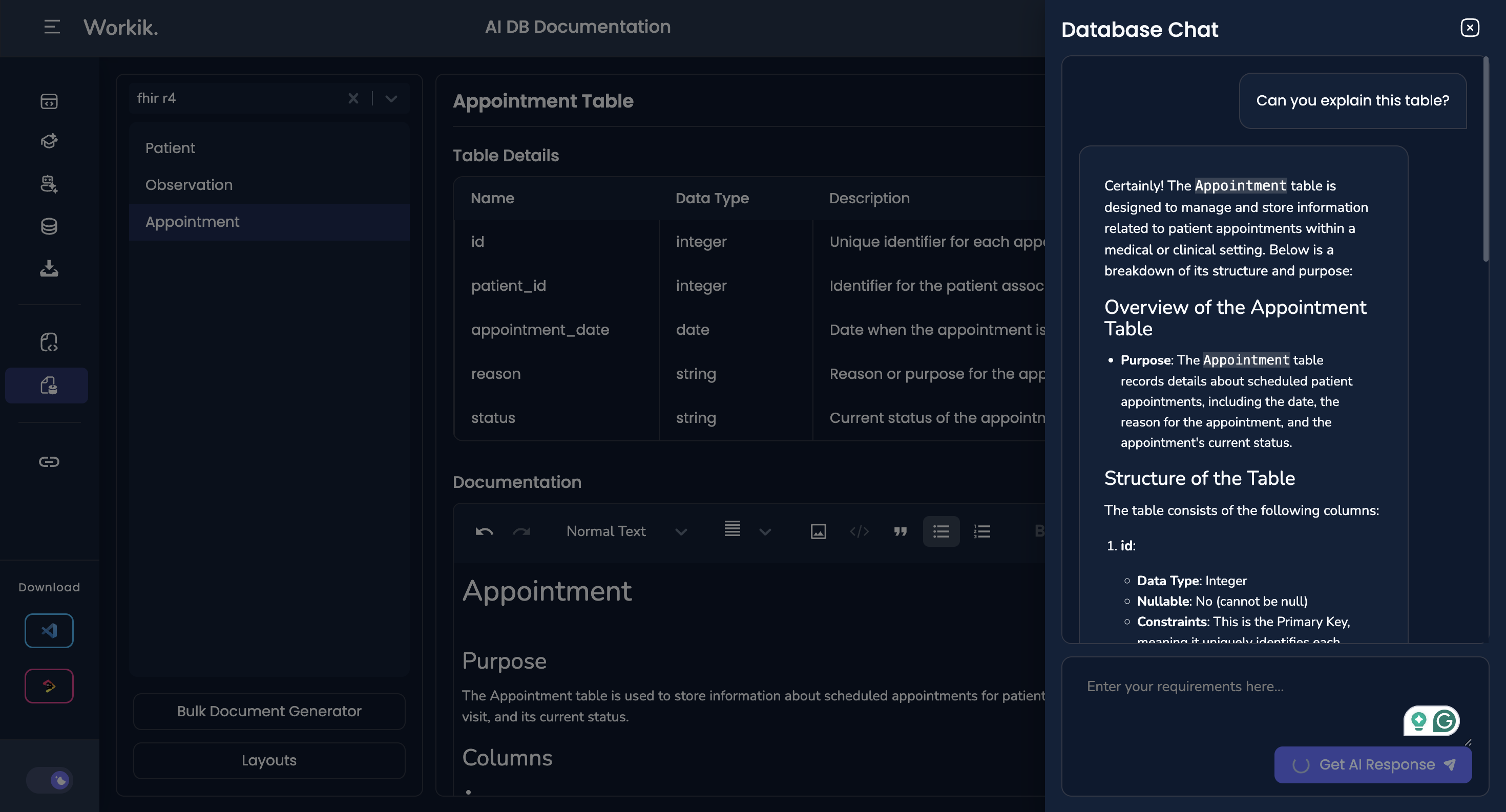Image resolution: width=1506 pixels, height=812 pixels.
Task: Open the code window icon in sidebar
Action: pyautogui.click(x=49, y=102)
